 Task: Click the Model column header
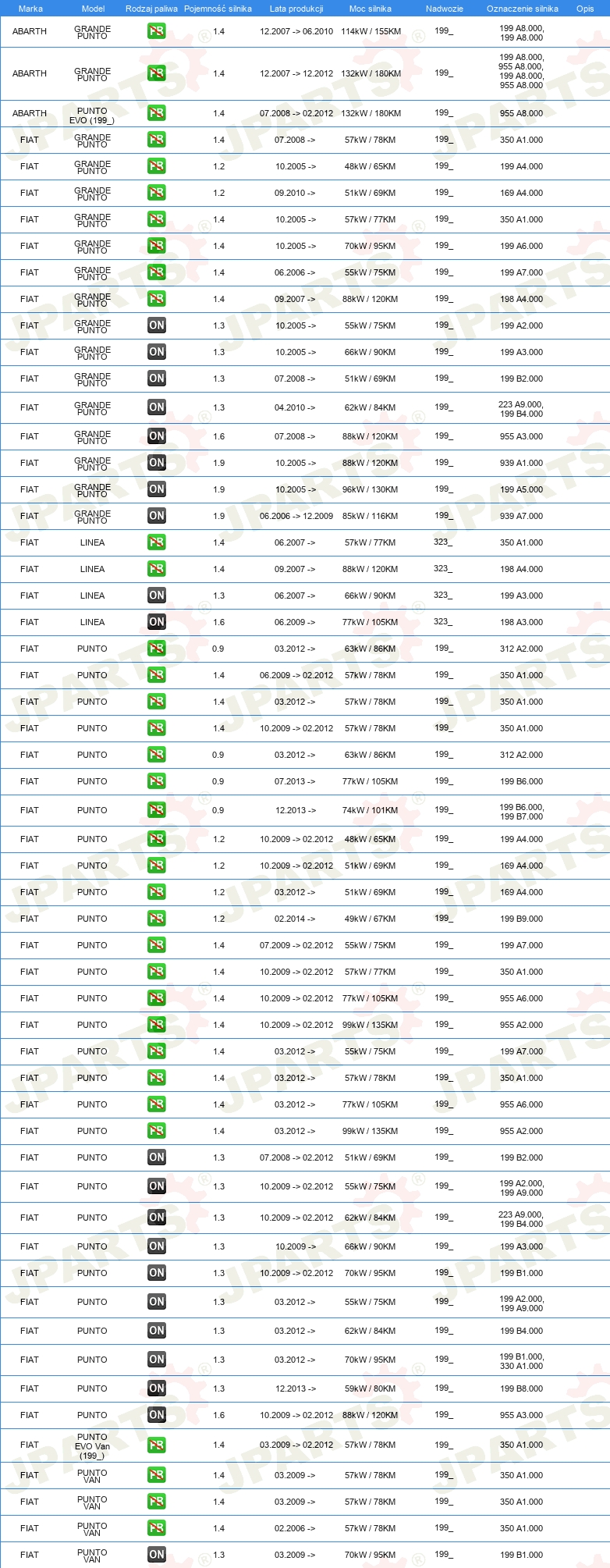94,9
